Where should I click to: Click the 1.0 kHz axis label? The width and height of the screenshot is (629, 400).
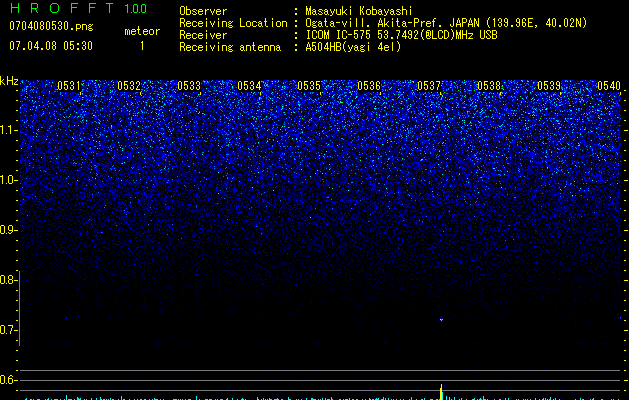click(x=8, y=180)
